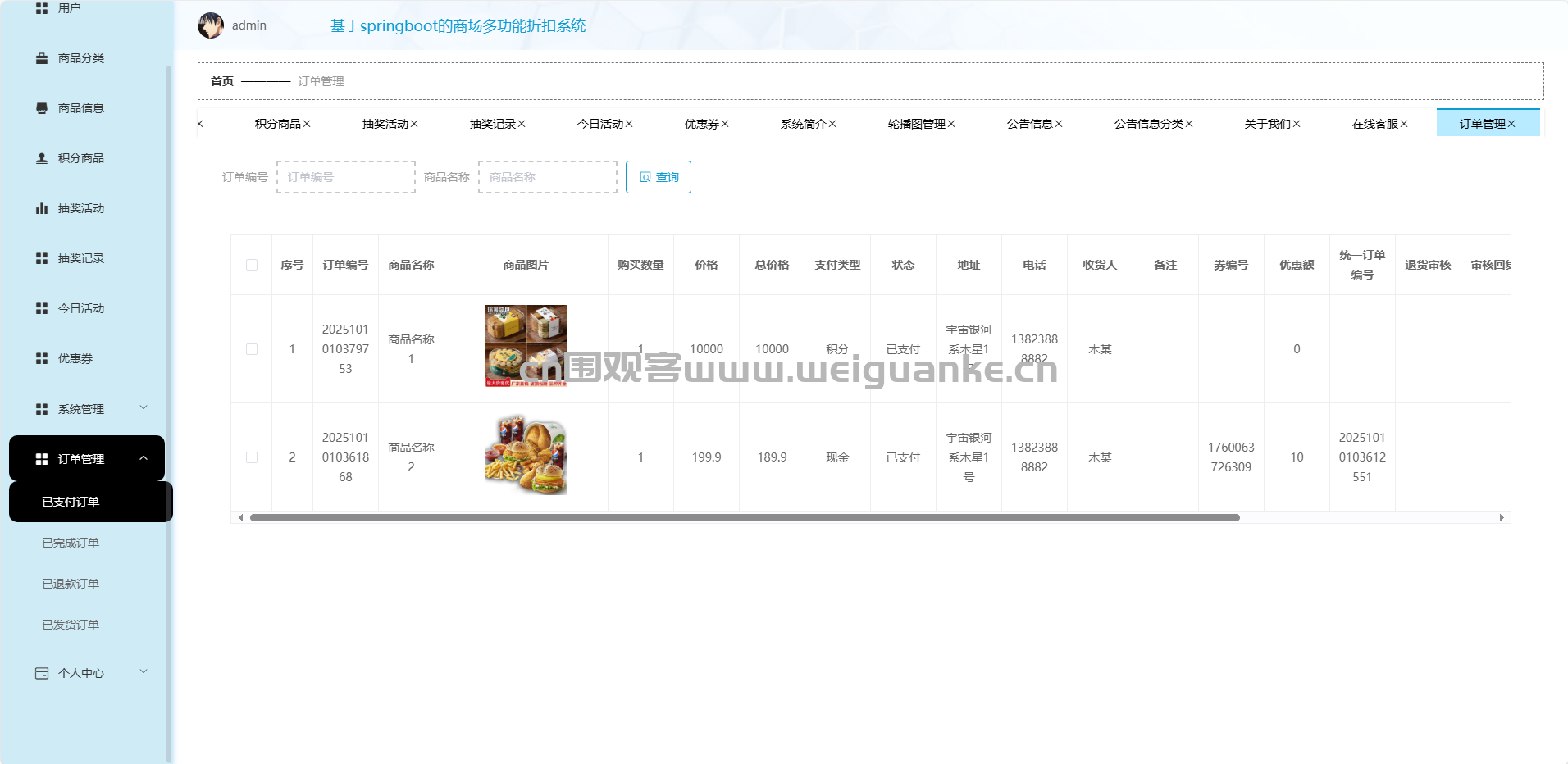Screen dimensions: 1568x764
Task: Click the 抽奖活动 bar chart icon
Action: tap(42, 208)
